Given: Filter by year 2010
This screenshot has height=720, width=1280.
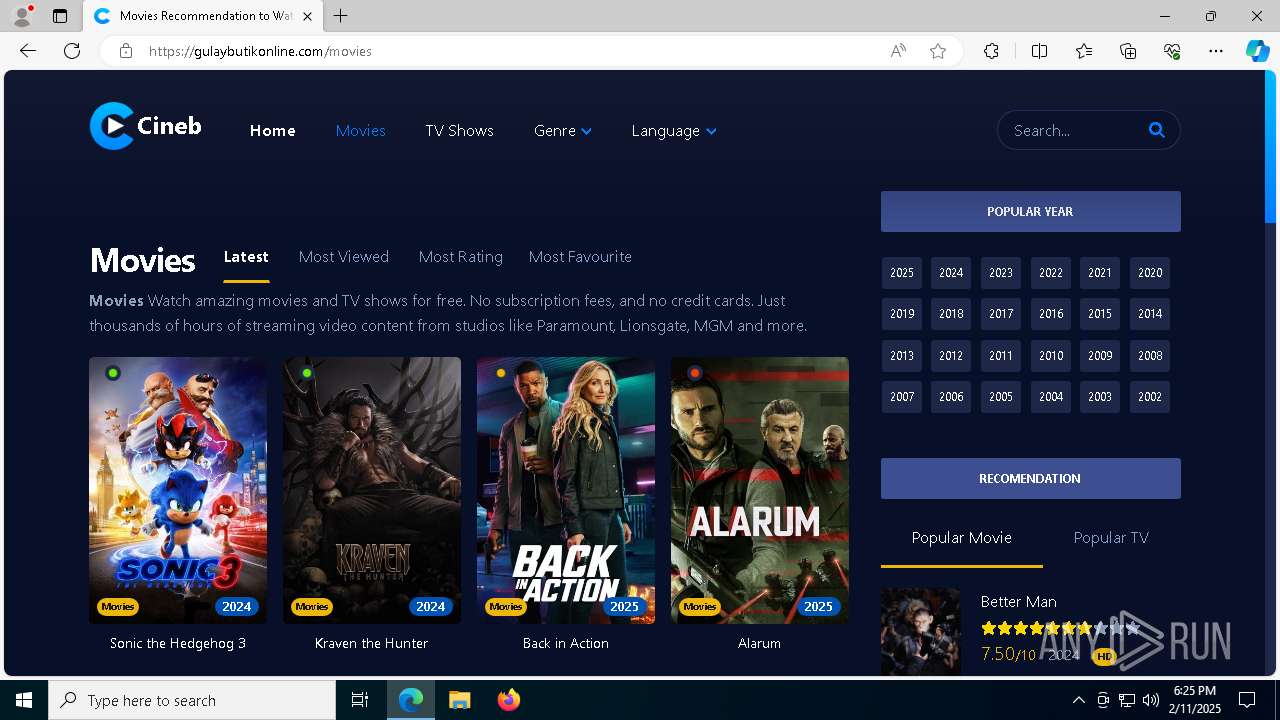Looking at the screenshot, I should tap(1051, 356).
